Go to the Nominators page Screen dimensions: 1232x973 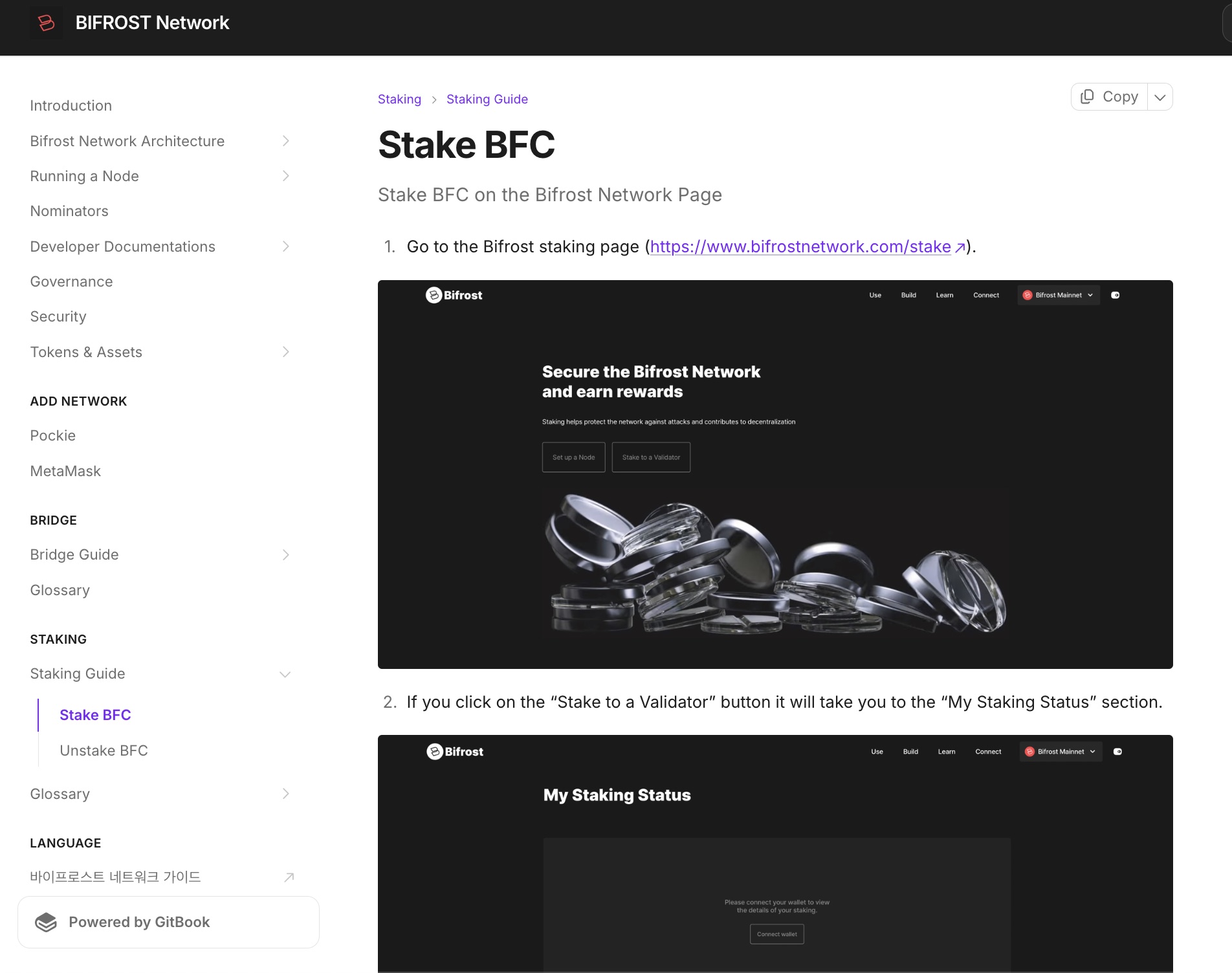click(69, 211)
